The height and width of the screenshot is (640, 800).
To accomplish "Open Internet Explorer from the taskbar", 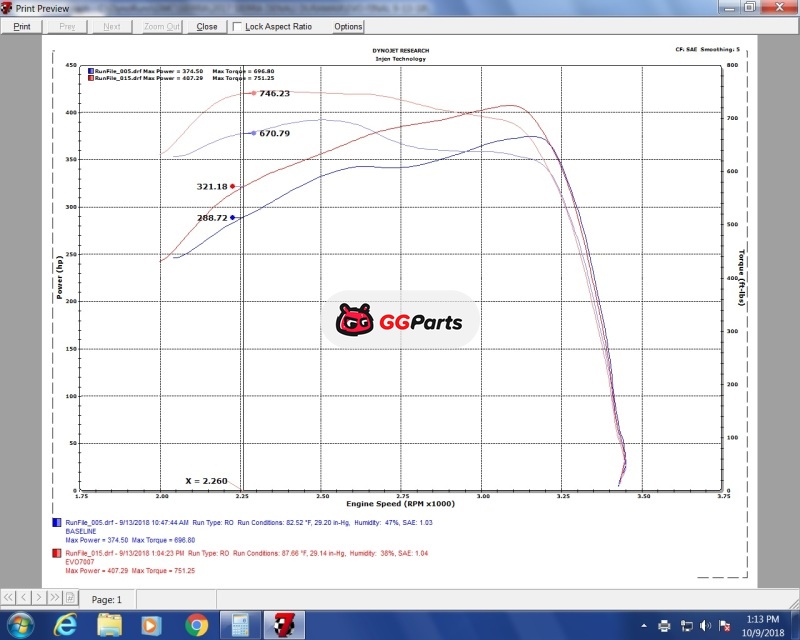I will [x=63, y=625].
